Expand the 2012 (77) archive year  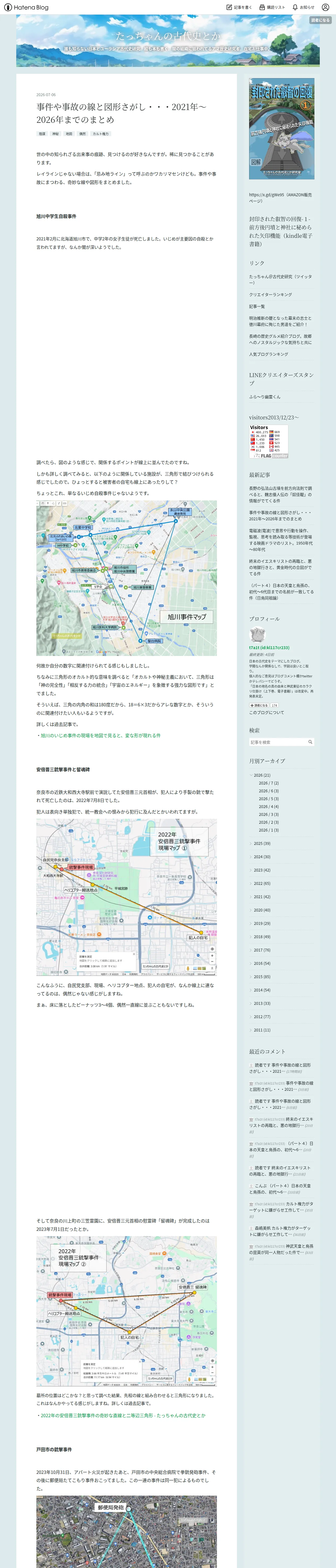coord(251,1017)
